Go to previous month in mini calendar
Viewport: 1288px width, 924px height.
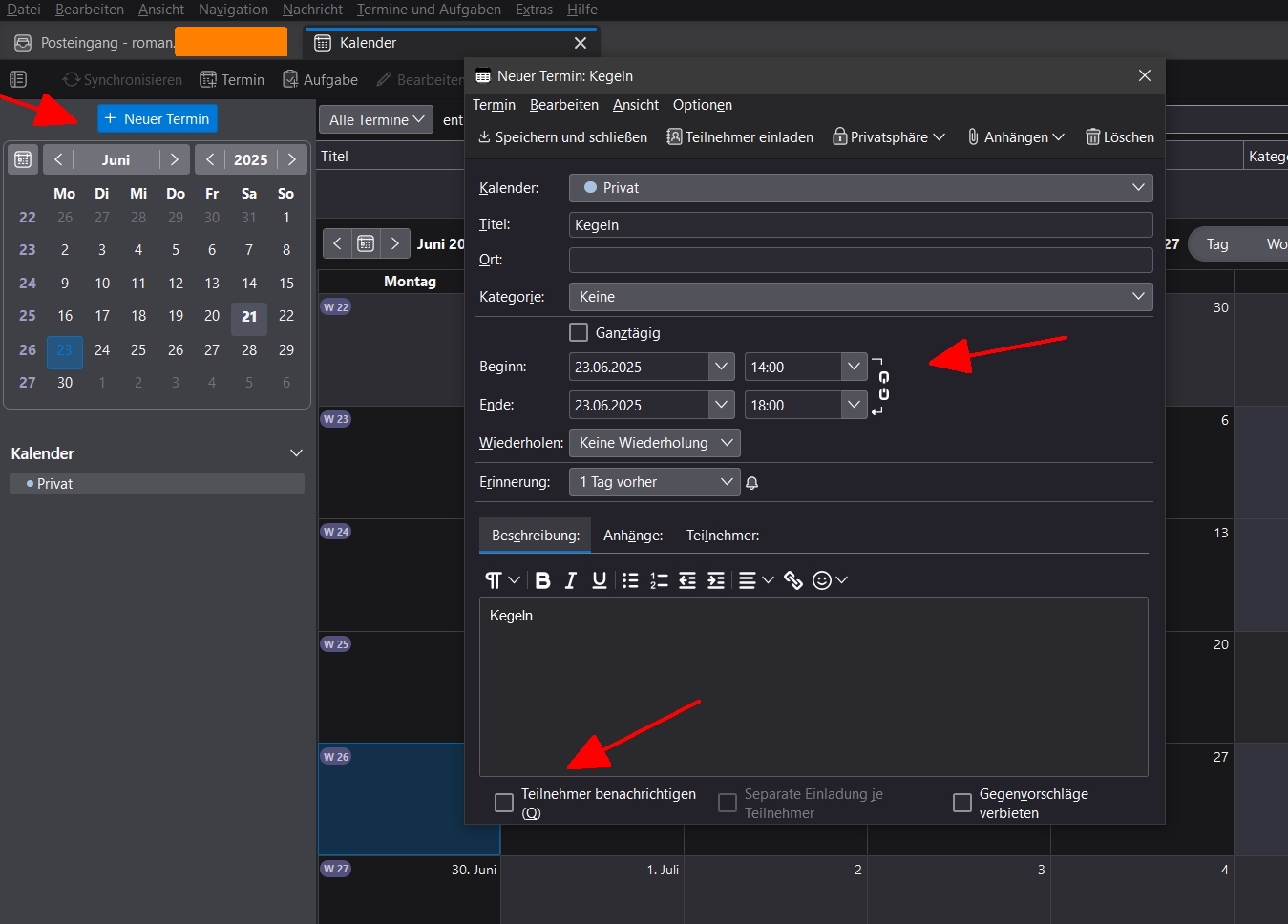pyautogui.click(x=58, y=159)
